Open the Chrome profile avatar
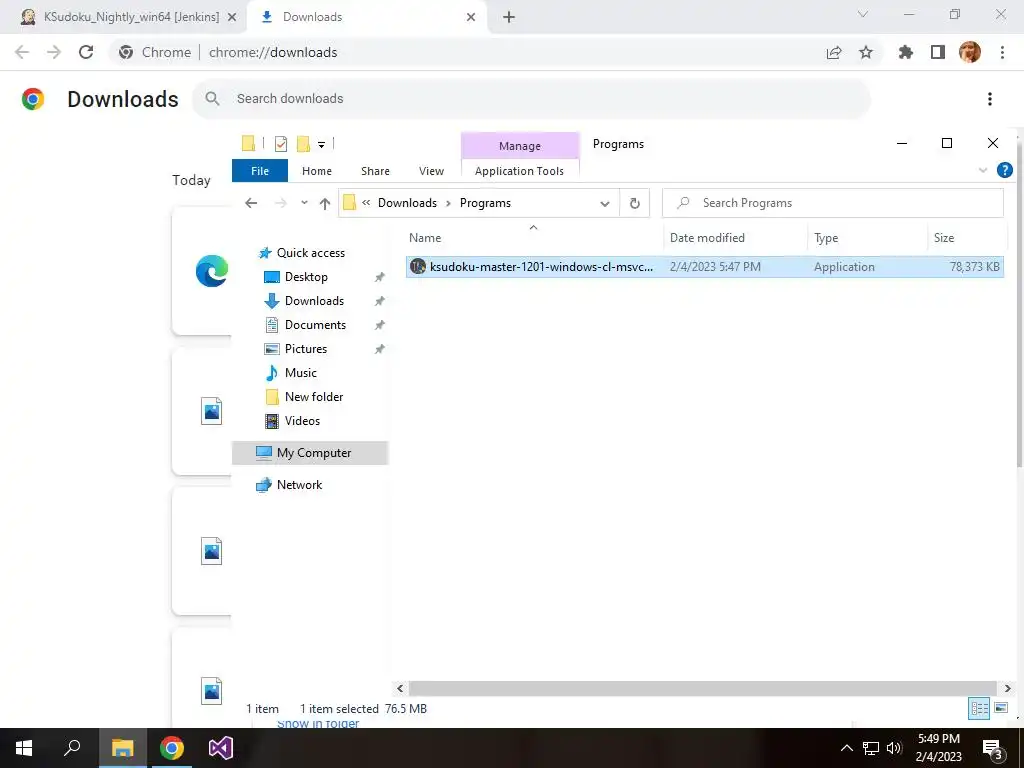 (970, 52)
